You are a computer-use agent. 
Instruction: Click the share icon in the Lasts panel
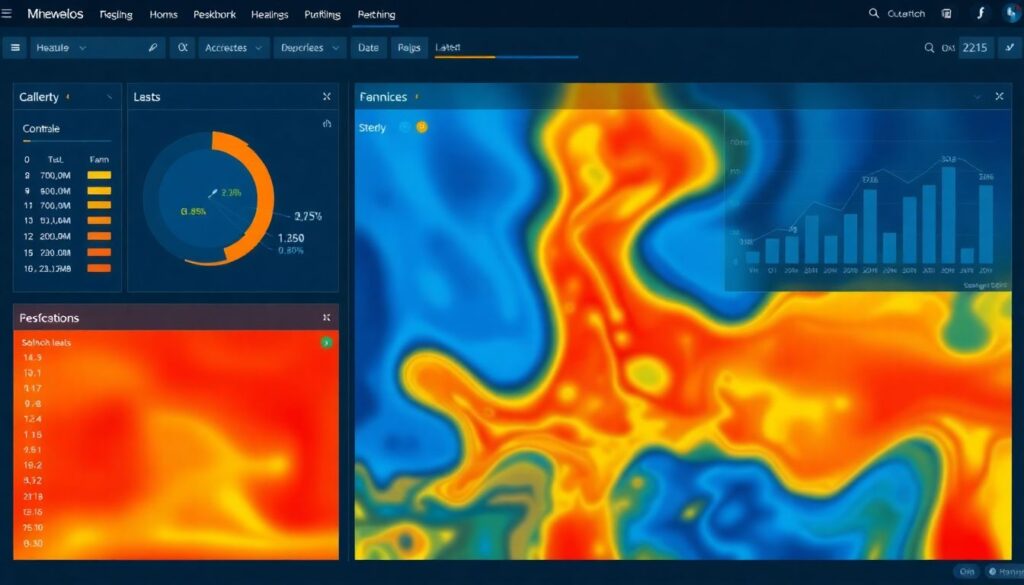tap(326, 124)
